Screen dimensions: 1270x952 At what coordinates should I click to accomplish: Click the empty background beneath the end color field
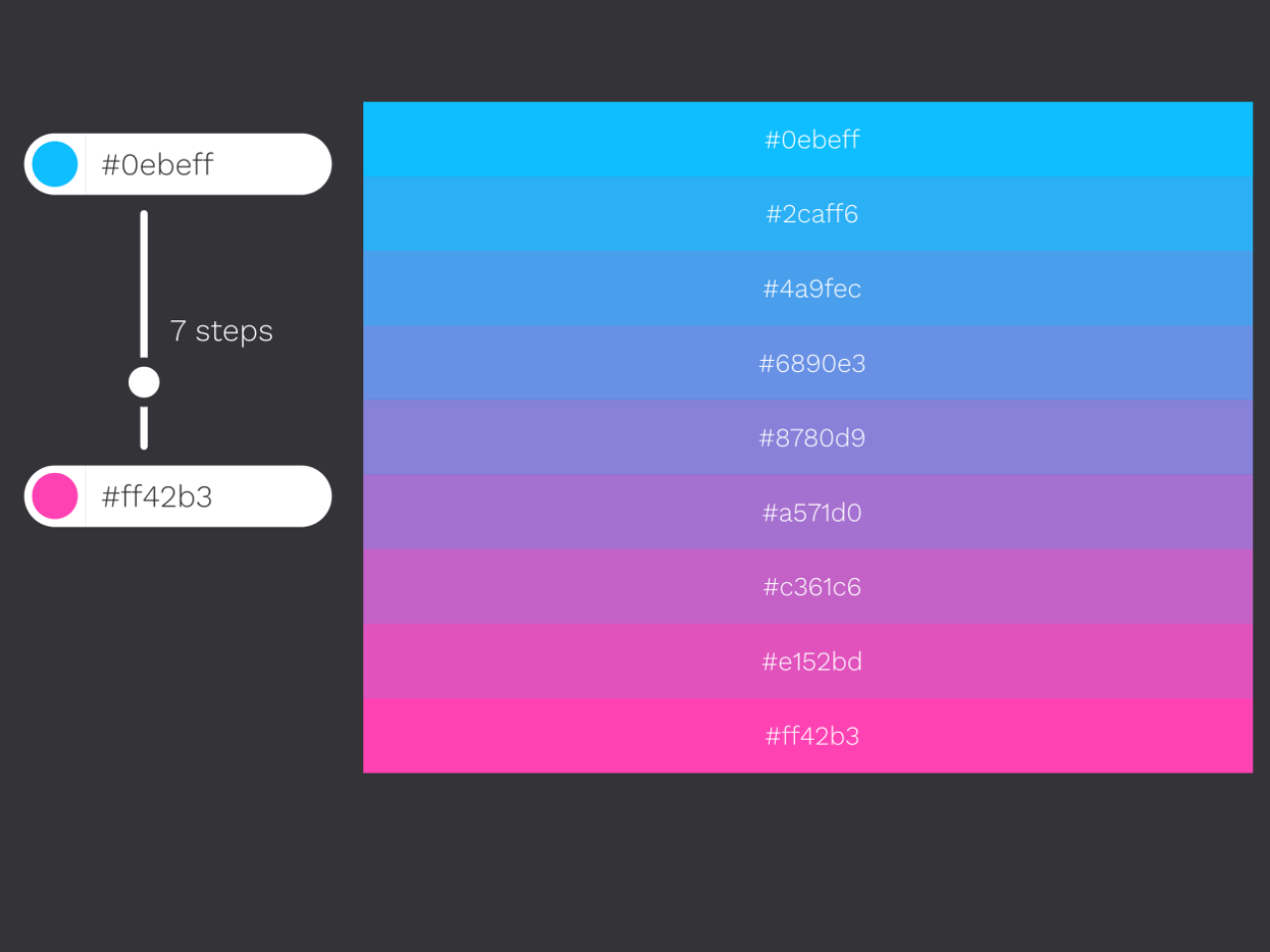pyautogui.click(x=179, y=694)
